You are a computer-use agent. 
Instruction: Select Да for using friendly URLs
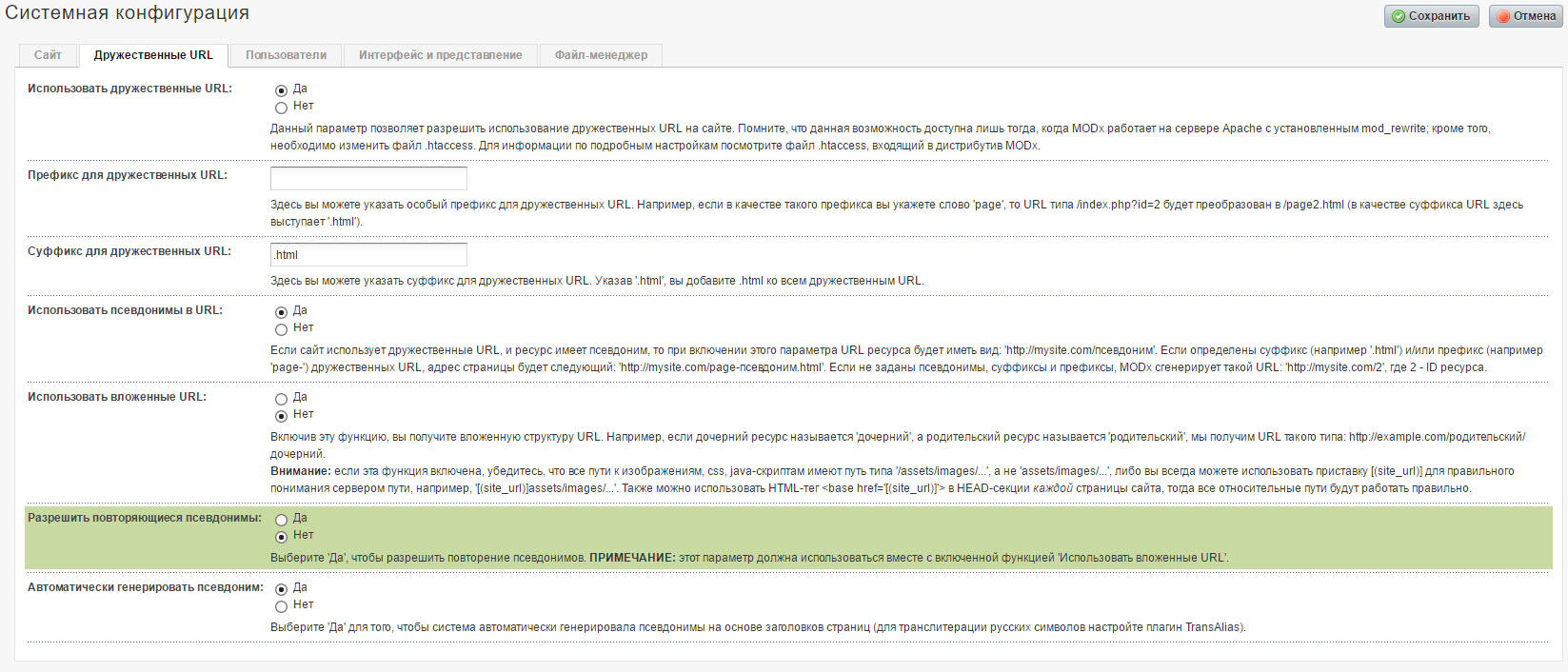tap(281, 90)
